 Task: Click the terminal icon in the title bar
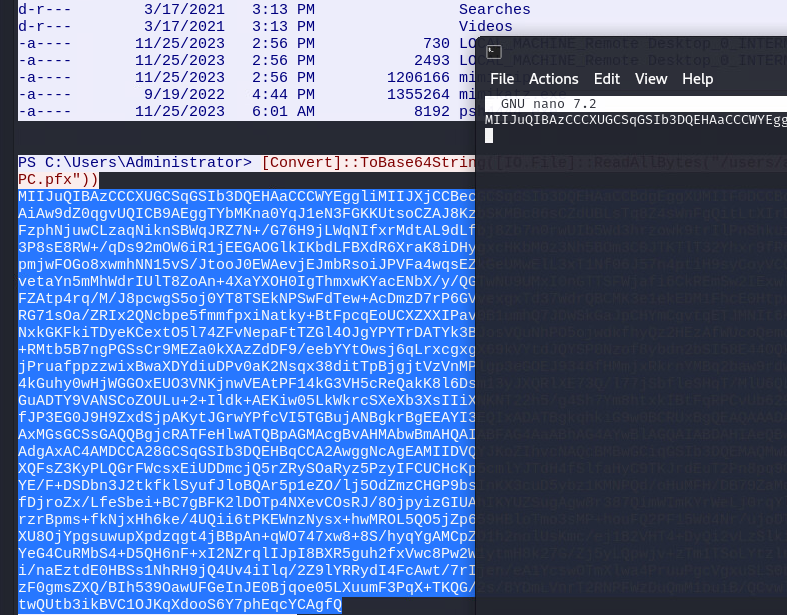494,51
